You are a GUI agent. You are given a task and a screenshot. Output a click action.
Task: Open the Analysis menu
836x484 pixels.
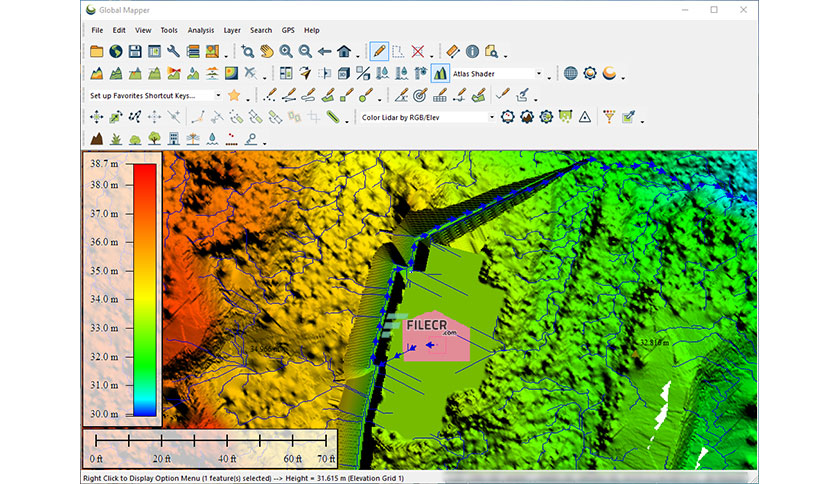tap(201, 30)
